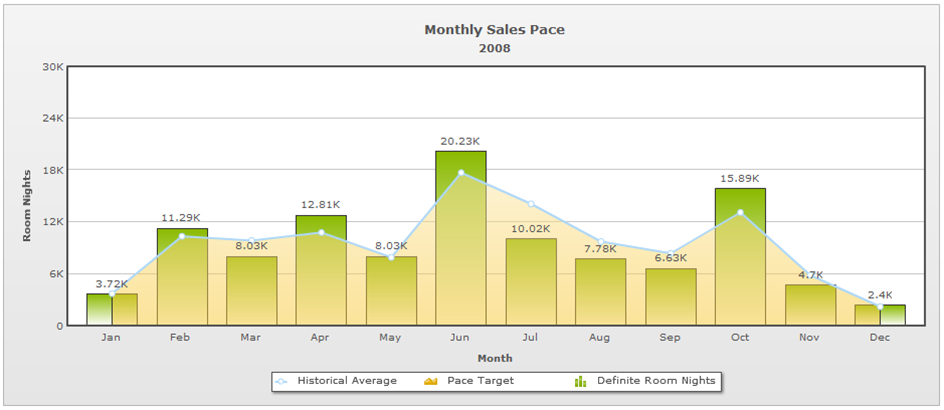Screen dimensions: 944x410
Task: Click the Historical Average point for Jun
Action: coord(461,173)
